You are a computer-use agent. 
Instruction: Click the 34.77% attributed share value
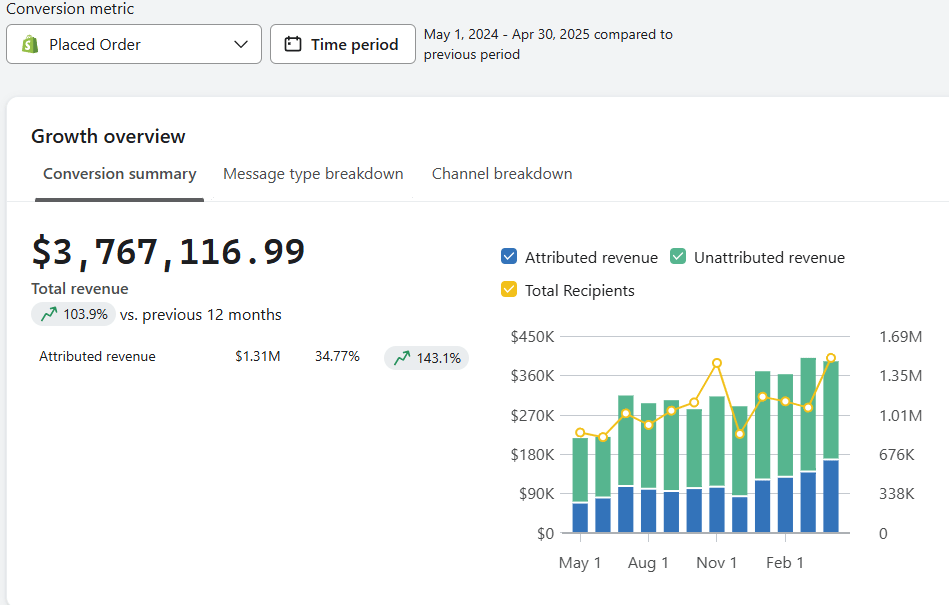[x=337, y=356]
